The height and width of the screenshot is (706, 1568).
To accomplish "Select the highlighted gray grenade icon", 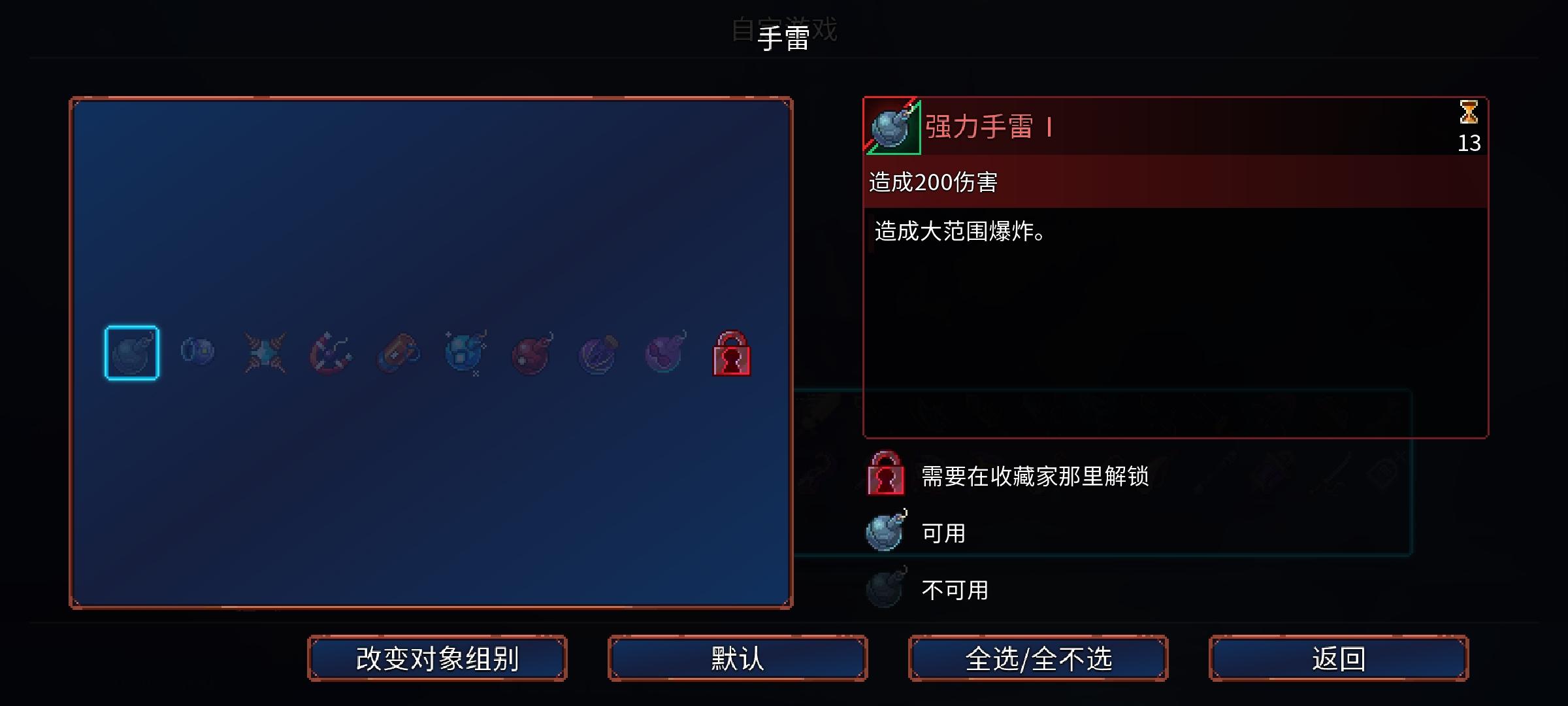I will click(x=132, y=353).
